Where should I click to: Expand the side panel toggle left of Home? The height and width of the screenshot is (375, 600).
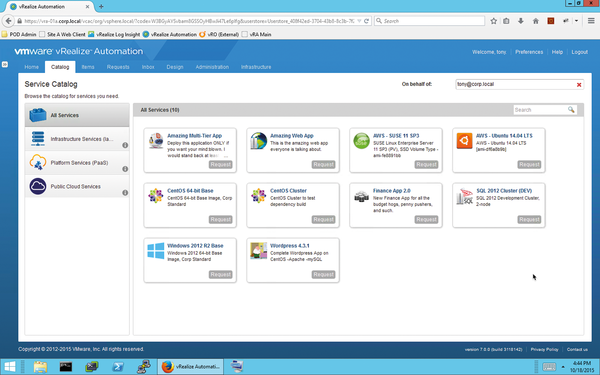5,64
